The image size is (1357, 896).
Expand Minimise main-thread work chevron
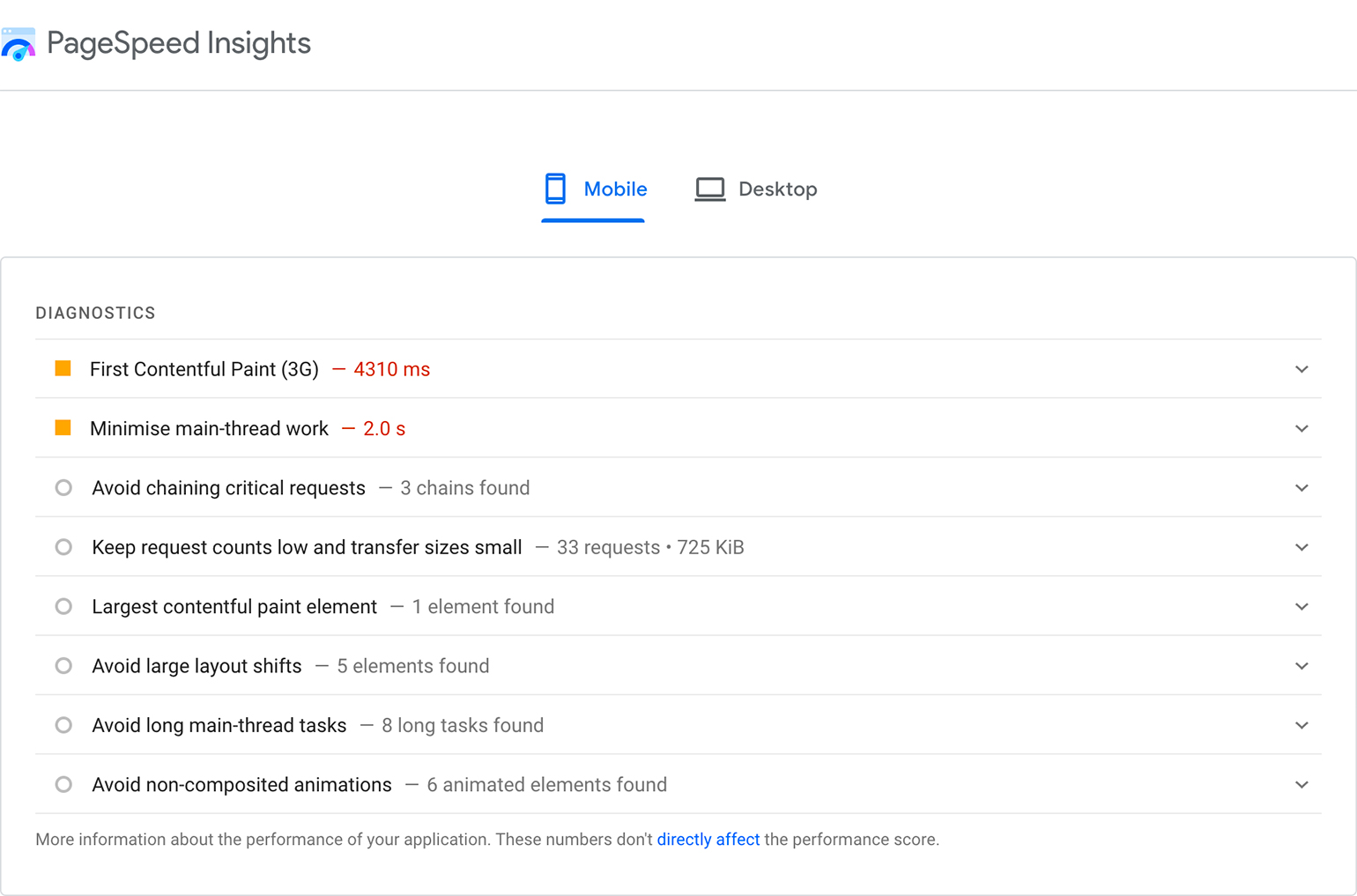(1301, 428)
